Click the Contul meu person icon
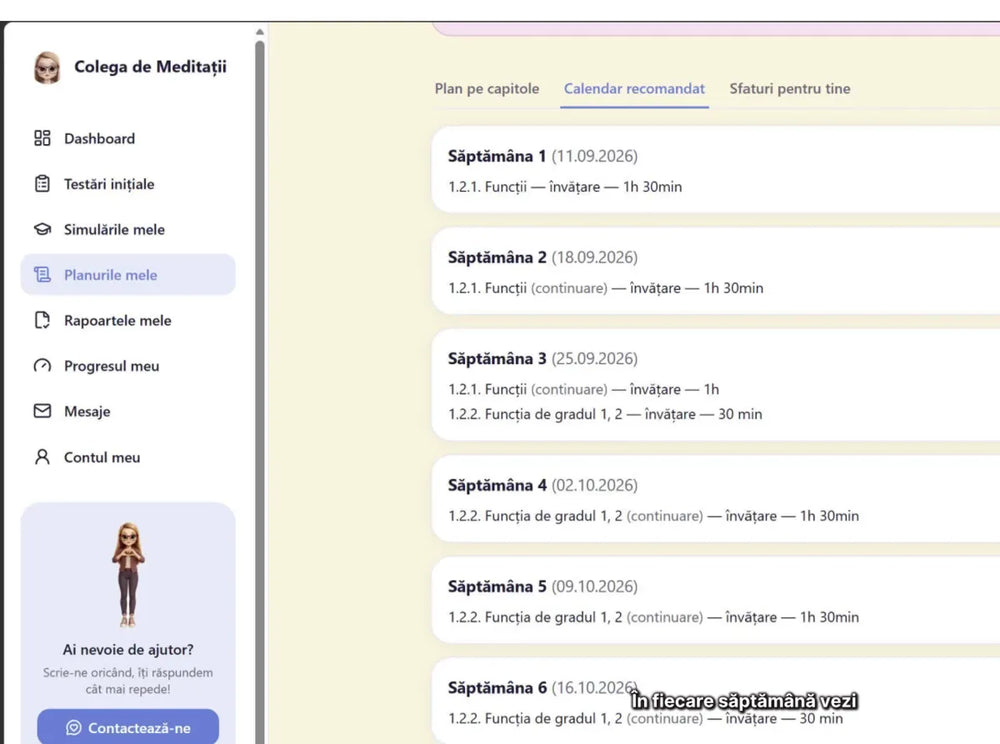Image resolution: width=1000 pixels, height=744 pixels. click(x=42, y=457)
